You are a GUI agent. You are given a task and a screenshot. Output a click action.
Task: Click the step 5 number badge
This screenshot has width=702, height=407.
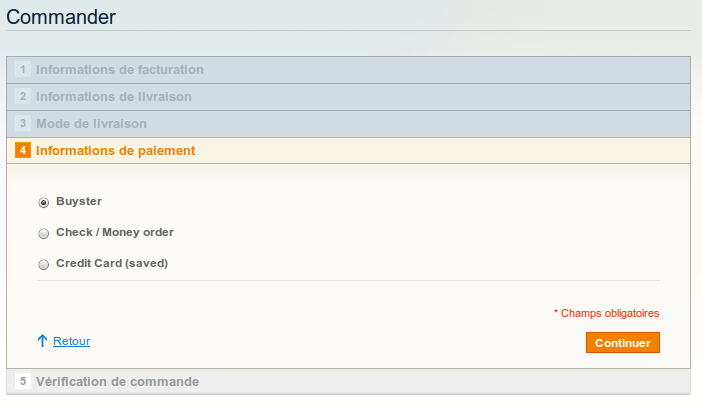pyautogui.click(x=23, y=382)
